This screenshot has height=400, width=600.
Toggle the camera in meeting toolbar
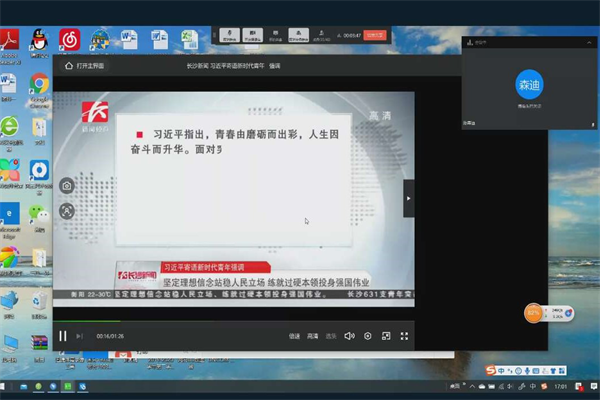click(253, 35)
